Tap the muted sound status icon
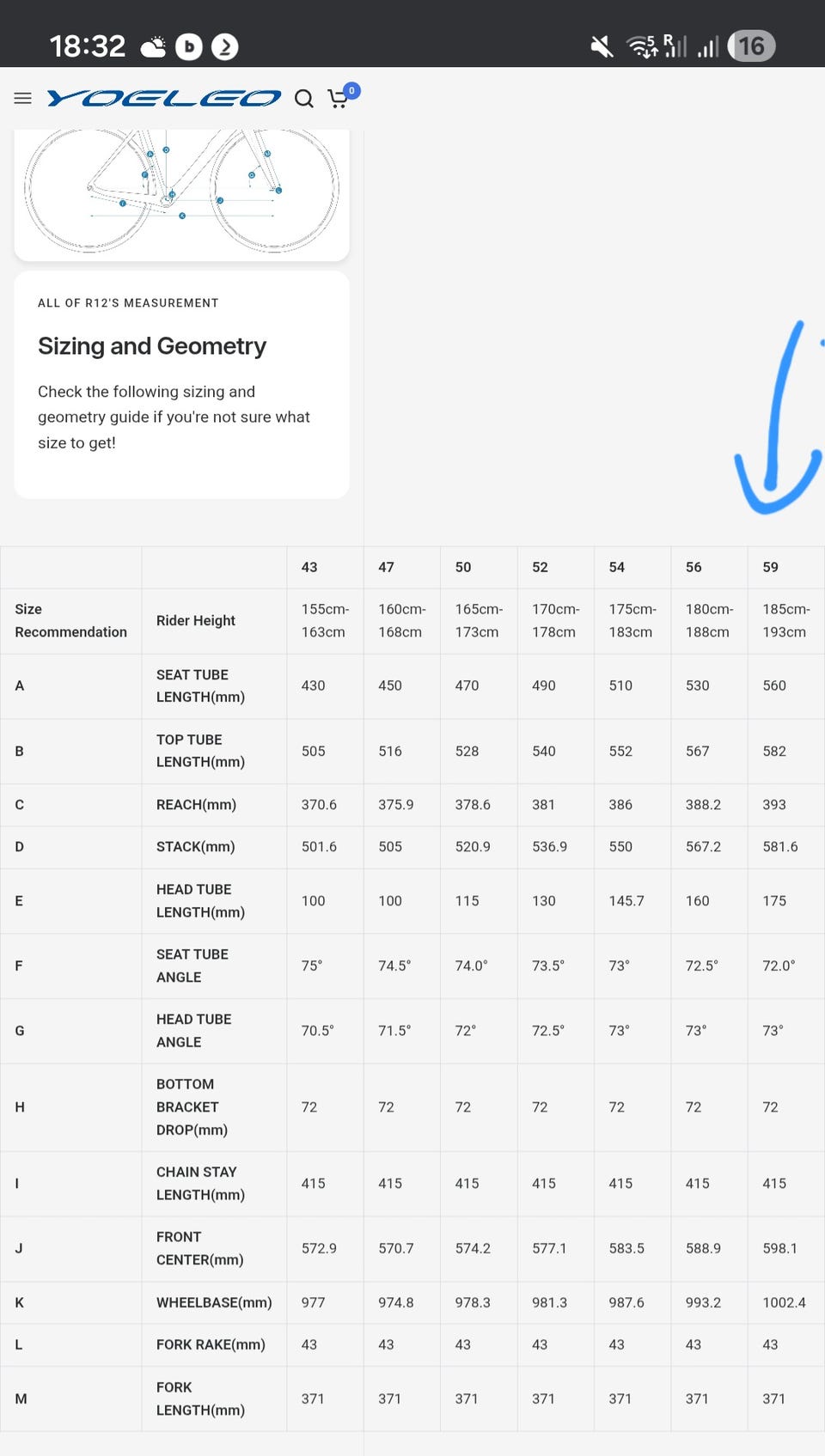The image size is (825, 1456). point(602,46)
